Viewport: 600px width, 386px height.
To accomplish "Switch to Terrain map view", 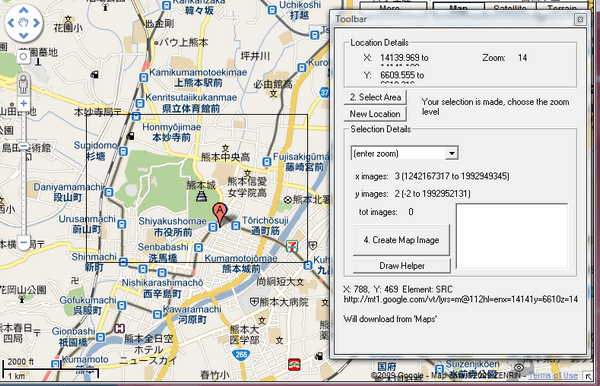I will click(x=562, y=7).
